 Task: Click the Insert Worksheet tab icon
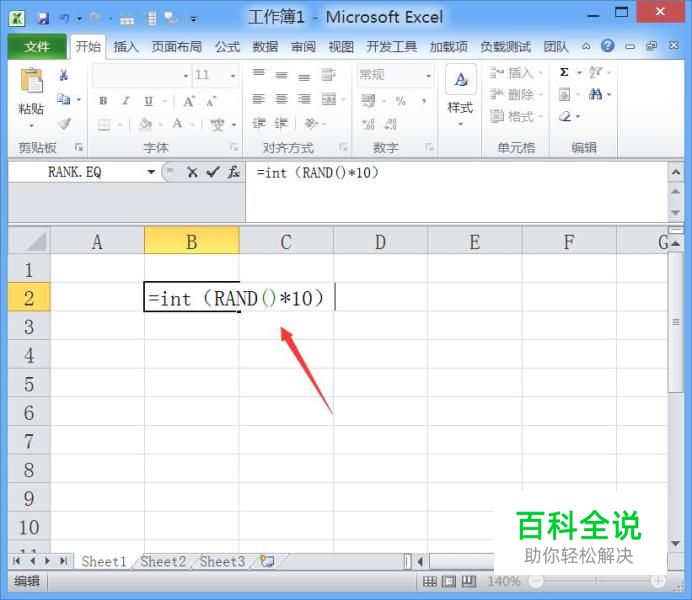(267, 561)
